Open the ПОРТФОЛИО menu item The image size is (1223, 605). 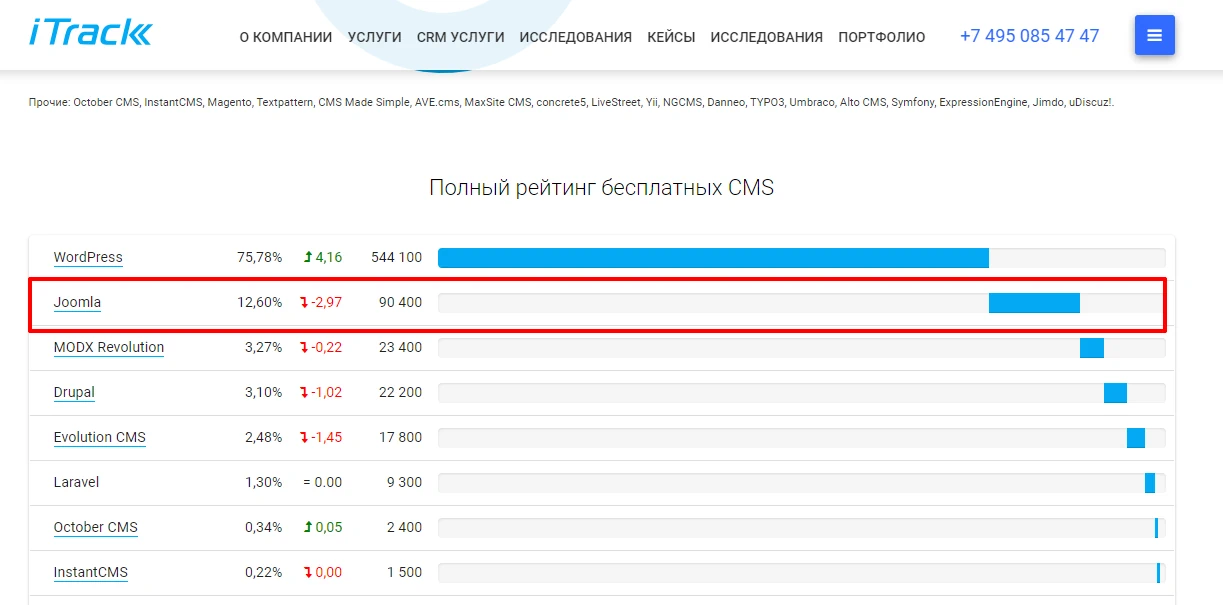(x=882, y=37)
